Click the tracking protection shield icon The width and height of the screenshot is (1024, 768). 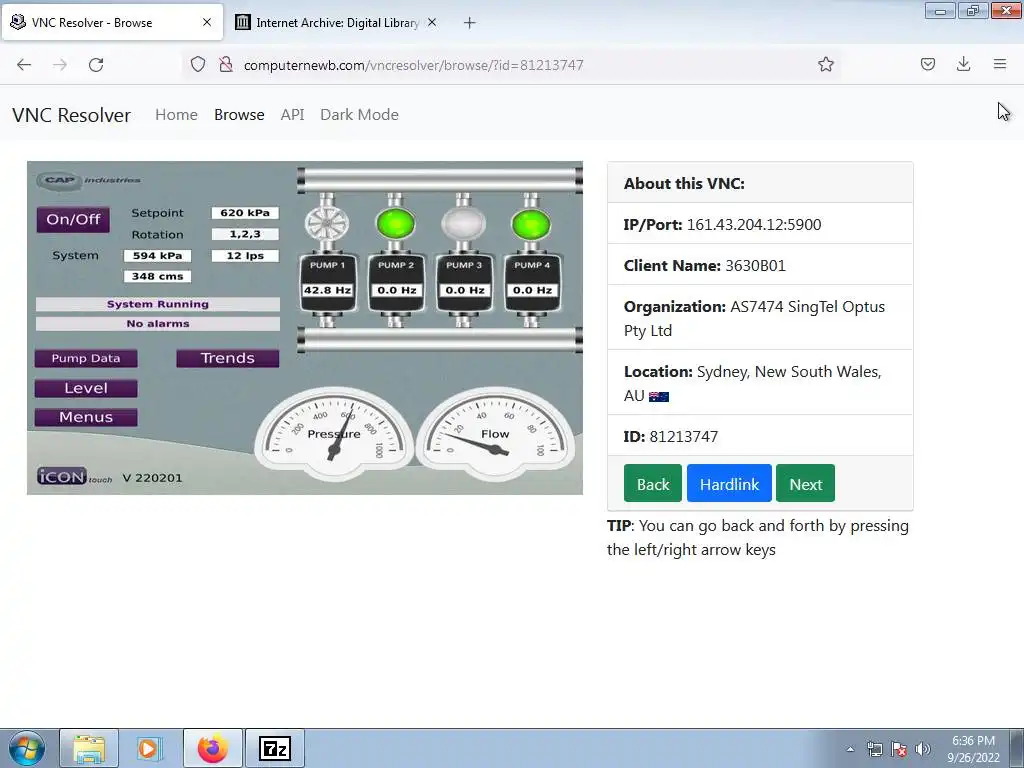click(198, 64)
